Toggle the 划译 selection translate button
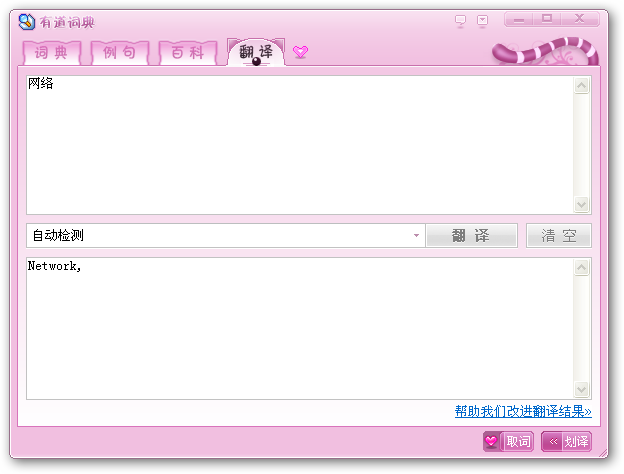This screenshot has height=474, width=624. coord(566,441)
